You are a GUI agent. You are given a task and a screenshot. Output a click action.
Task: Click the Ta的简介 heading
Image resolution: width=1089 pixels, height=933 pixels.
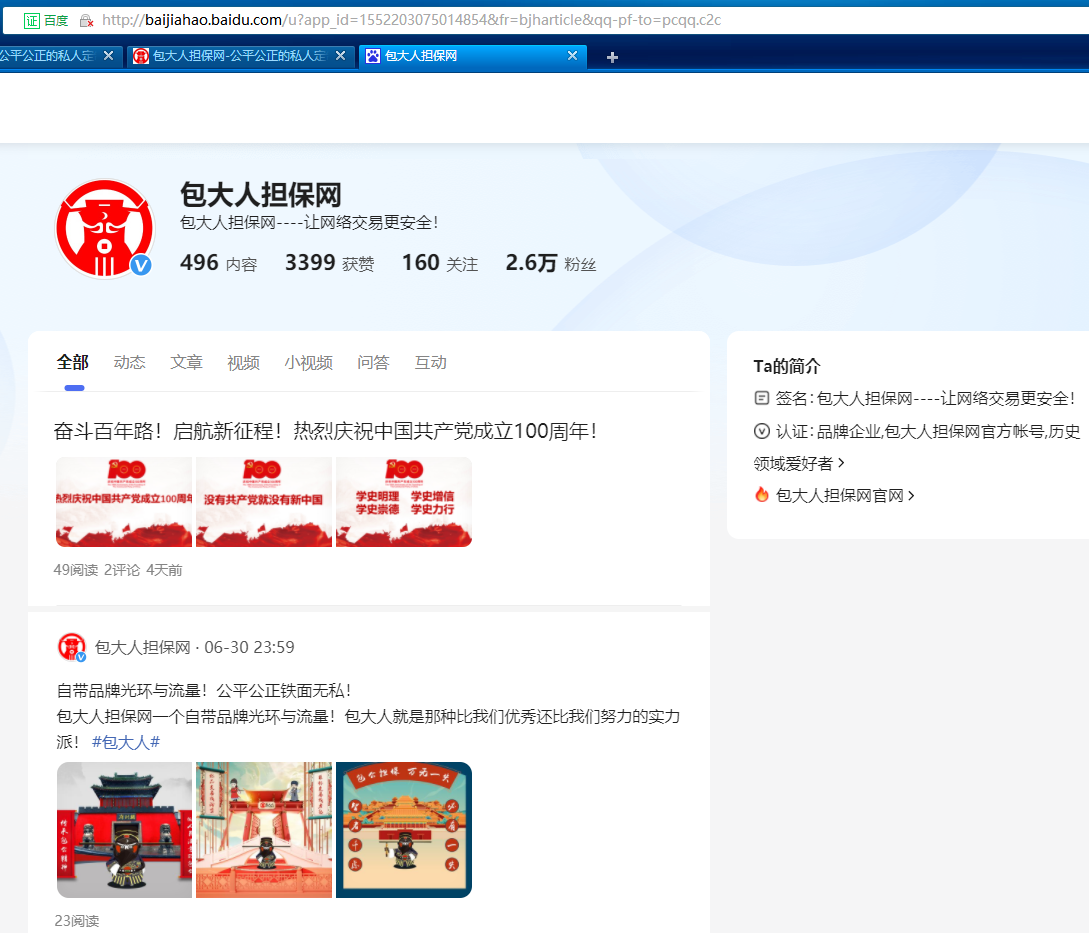point(787,366)
